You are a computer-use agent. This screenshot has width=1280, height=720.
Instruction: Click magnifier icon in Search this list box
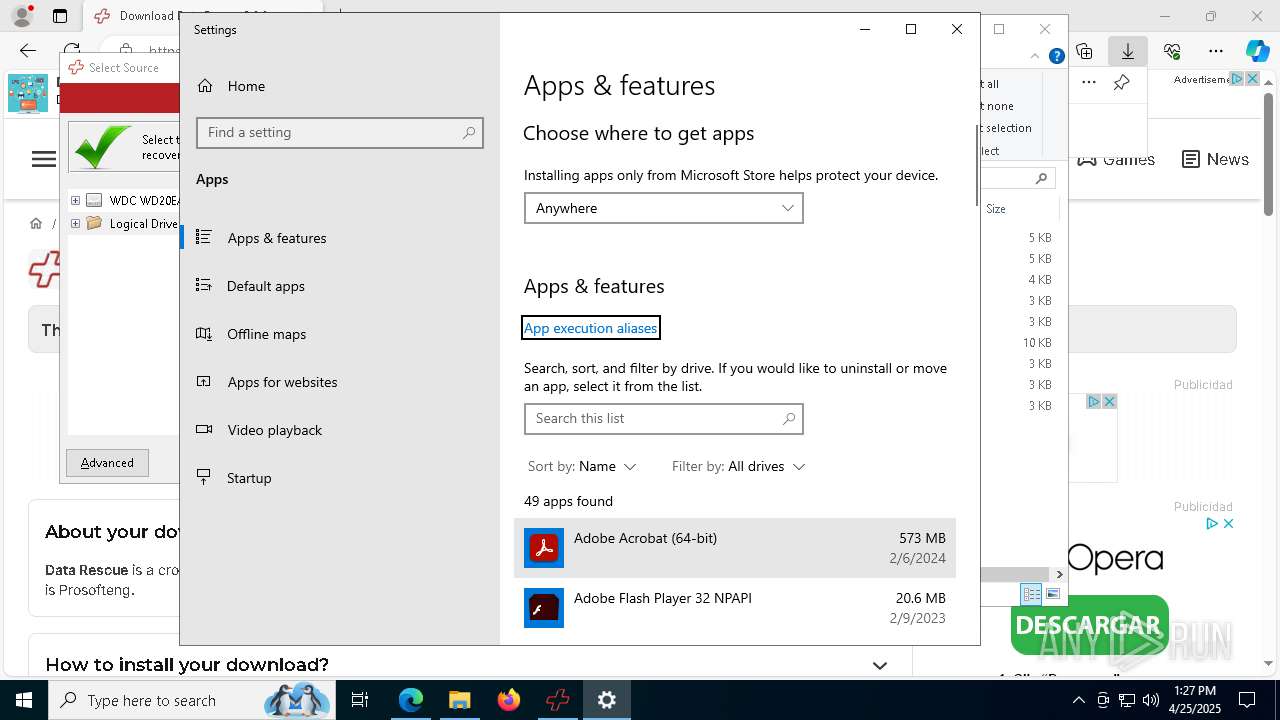789,419
